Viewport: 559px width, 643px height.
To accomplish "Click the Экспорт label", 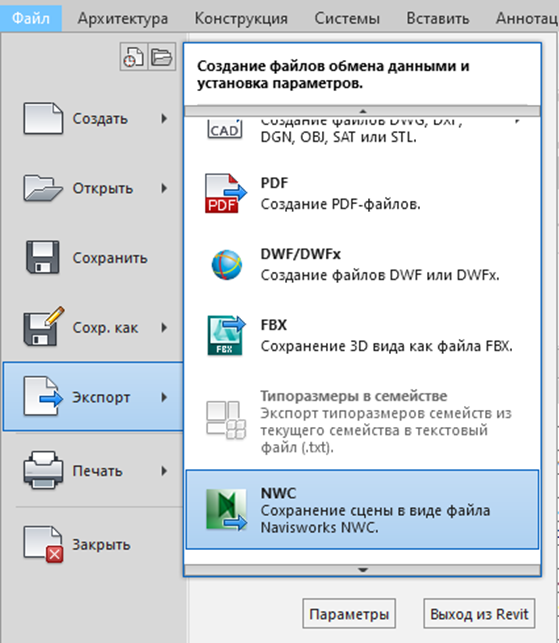I will tap(101, 397).
